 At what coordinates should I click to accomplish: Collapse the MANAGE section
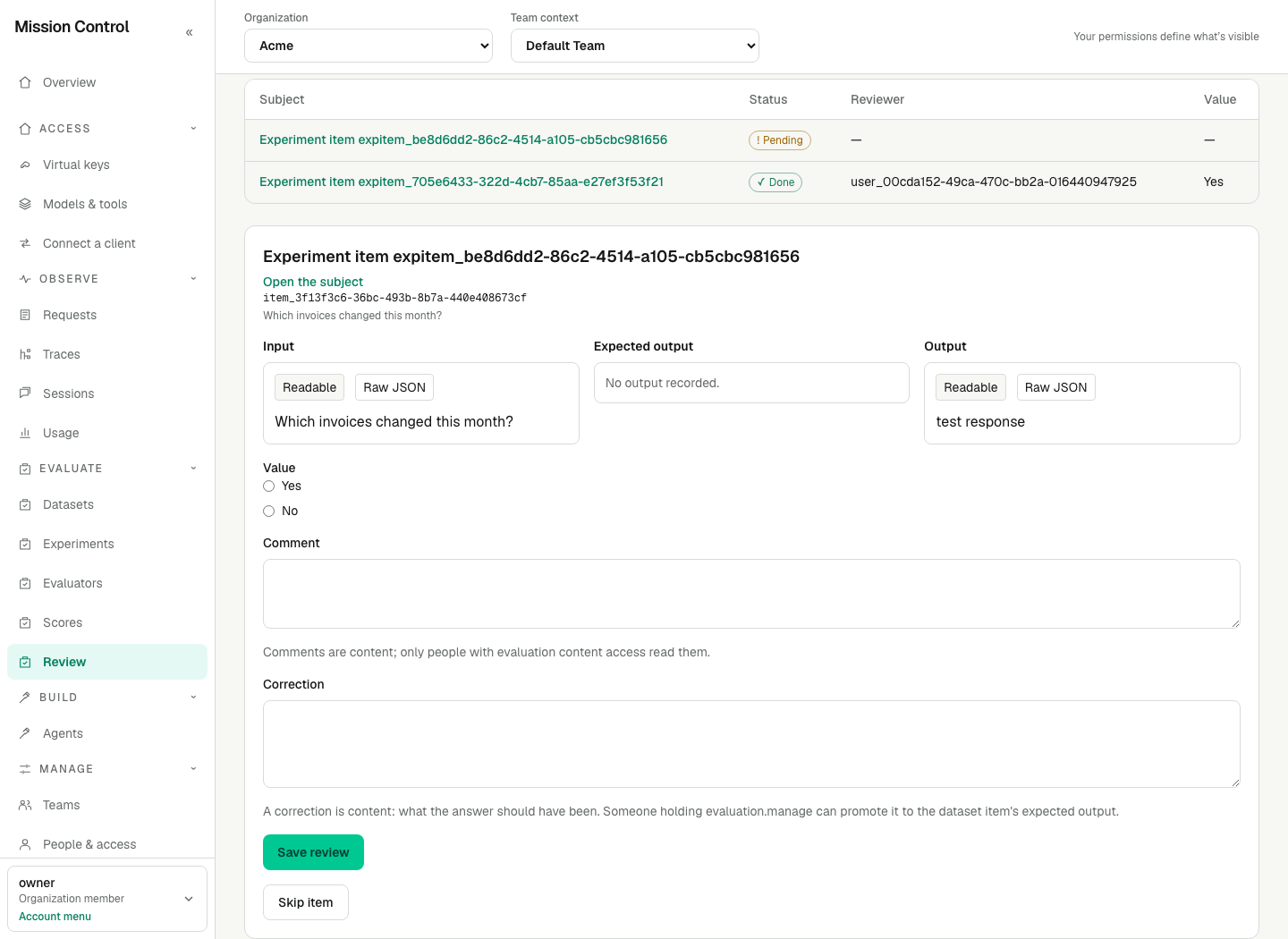coord(107,769)
